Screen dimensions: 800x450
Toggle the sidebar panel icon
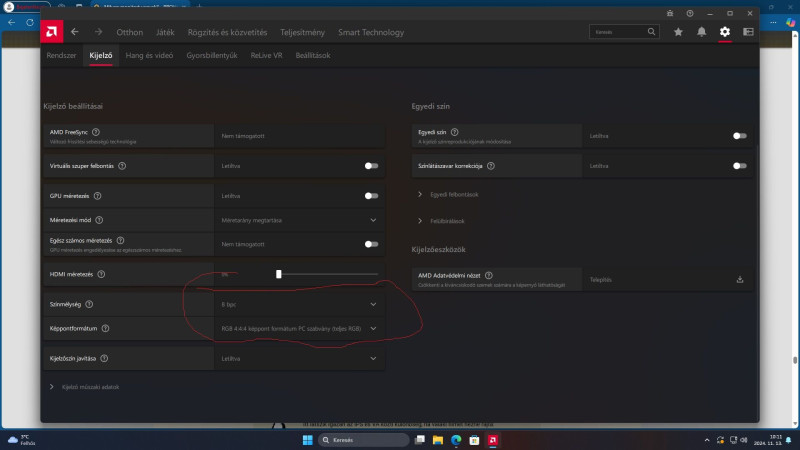(x=748, y=32)
